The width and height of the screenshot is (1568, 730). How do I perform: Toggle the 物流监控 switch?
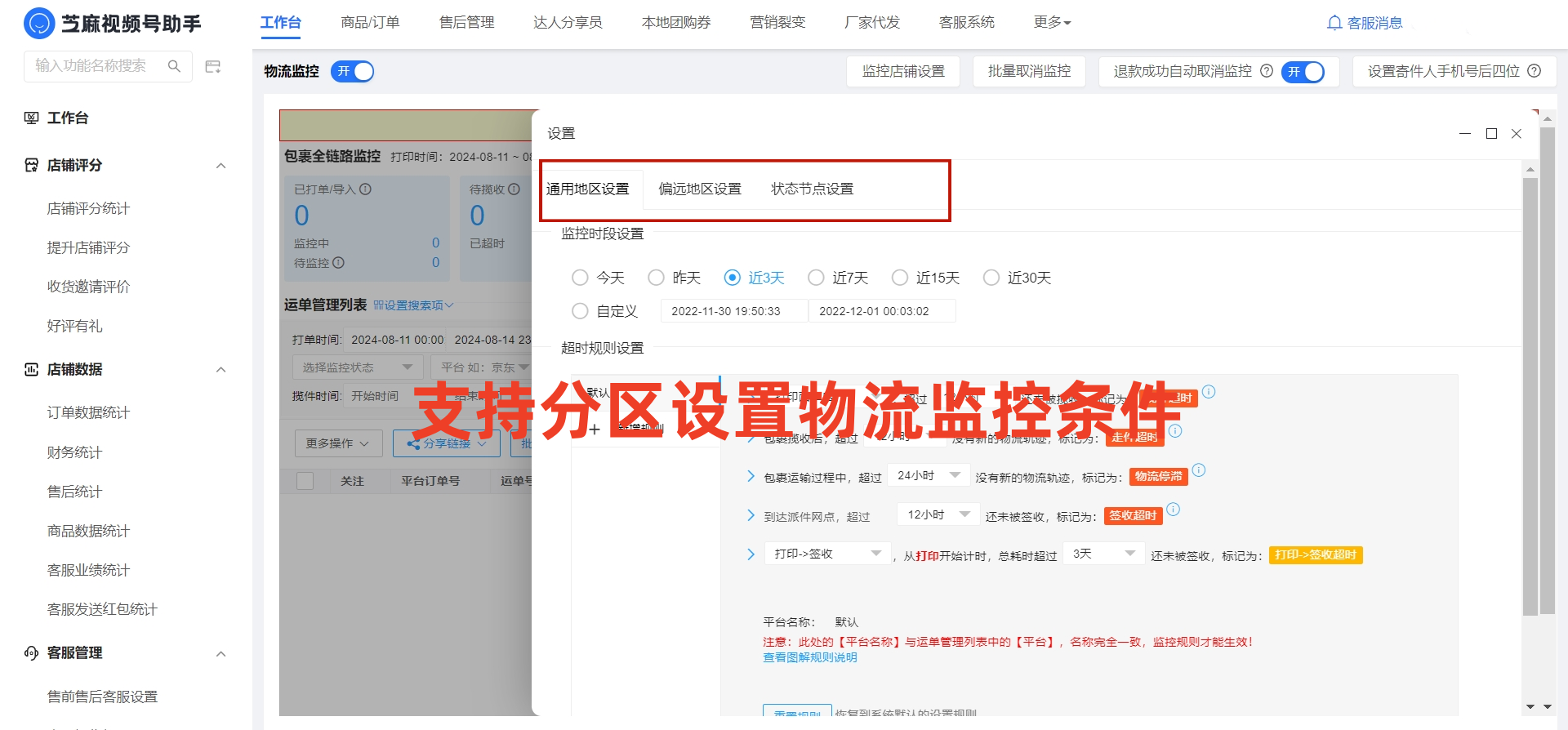point(352,72)
